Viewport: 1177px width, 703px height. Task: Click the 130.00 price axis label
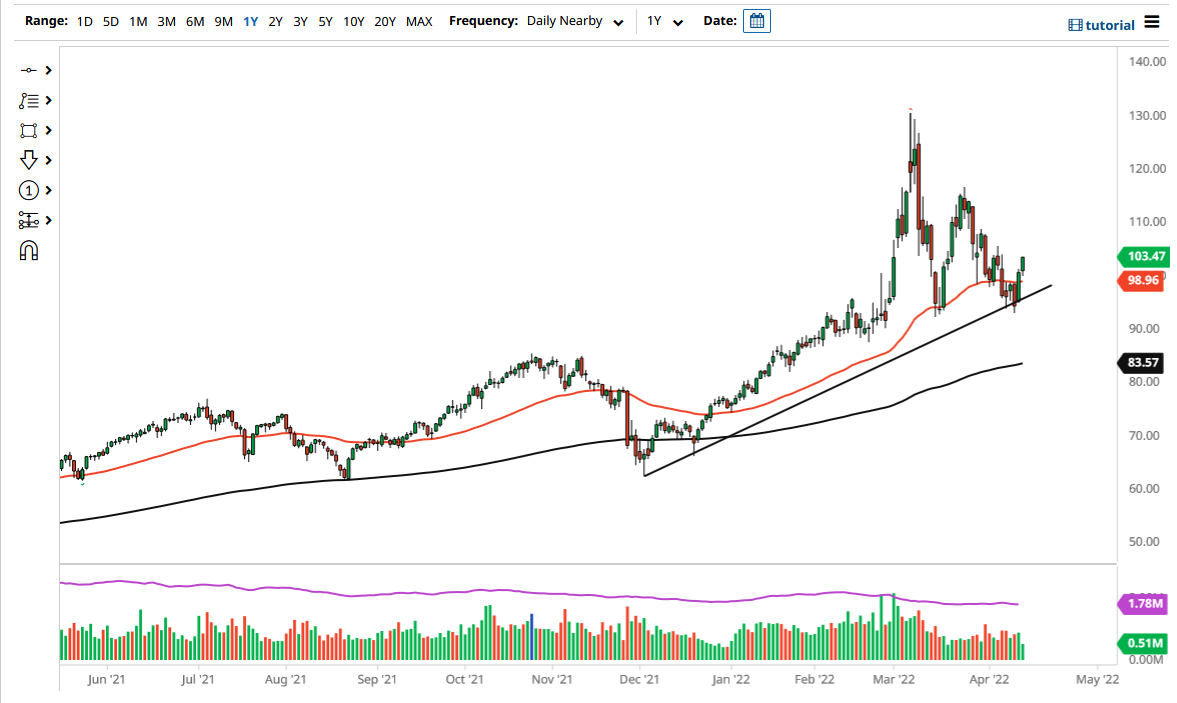(x=1147, y=116)
